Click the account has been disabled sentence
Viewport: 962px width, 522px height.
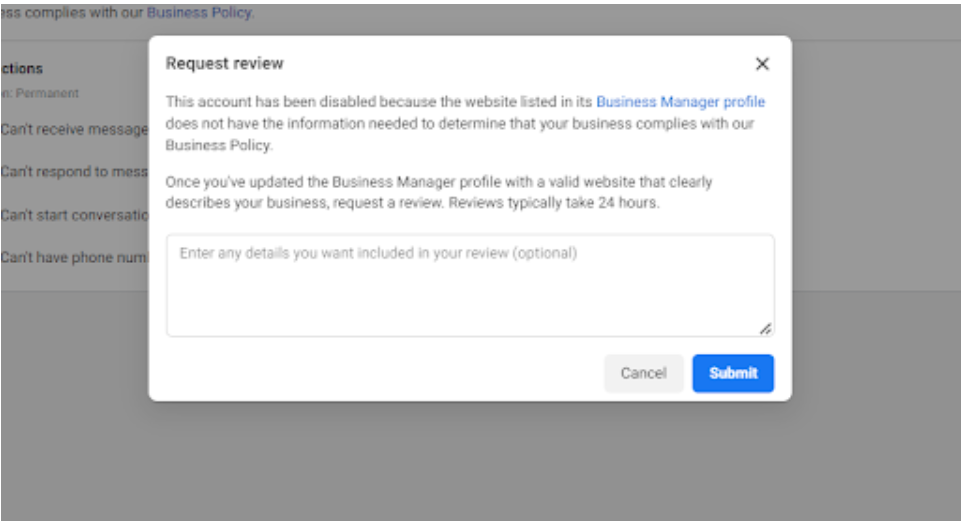[x=380, y=101]
